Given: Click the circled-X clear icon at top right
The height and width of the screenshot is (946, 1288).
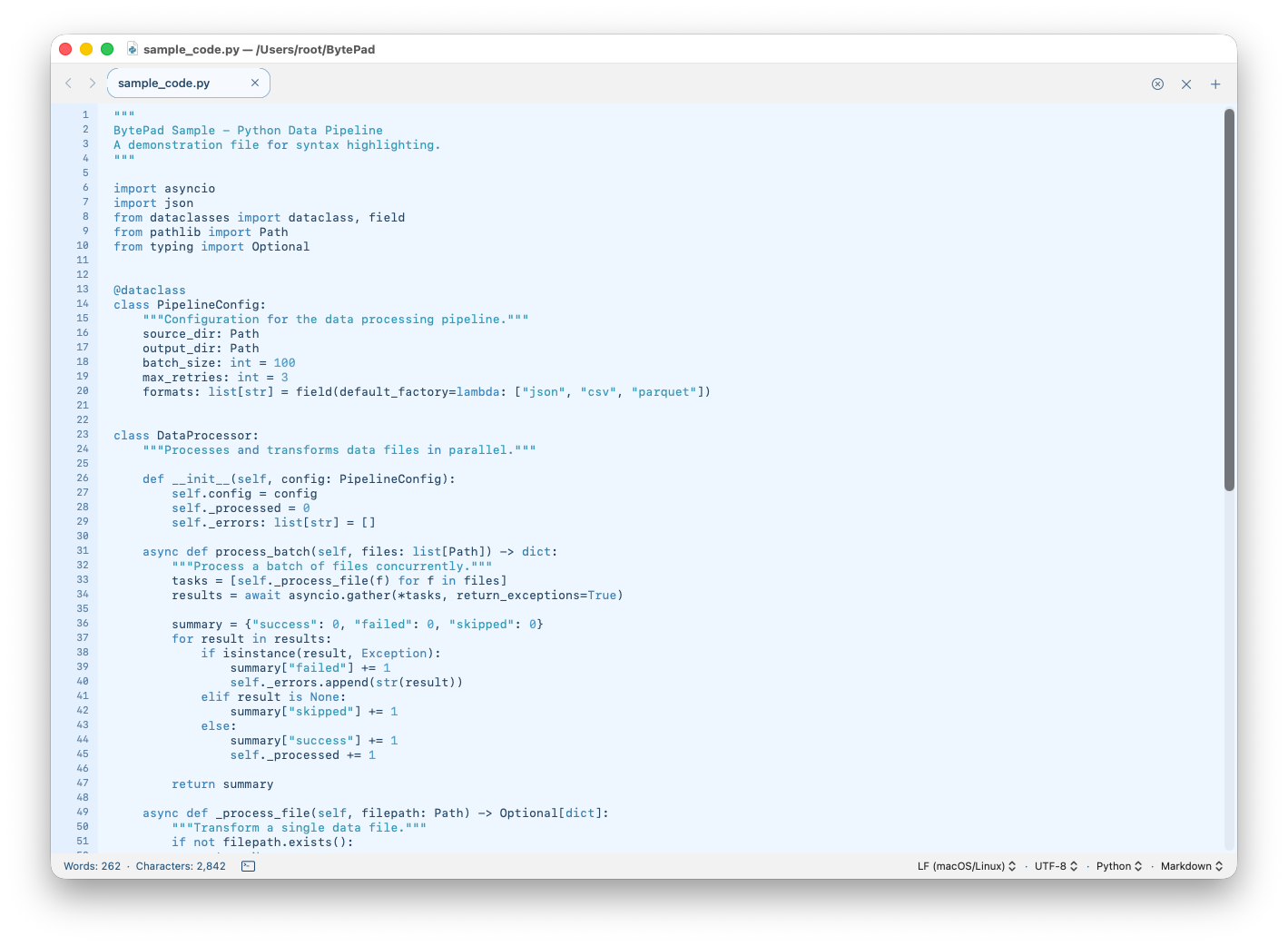Looking at the screenshot, I should tap(1157, 84).
